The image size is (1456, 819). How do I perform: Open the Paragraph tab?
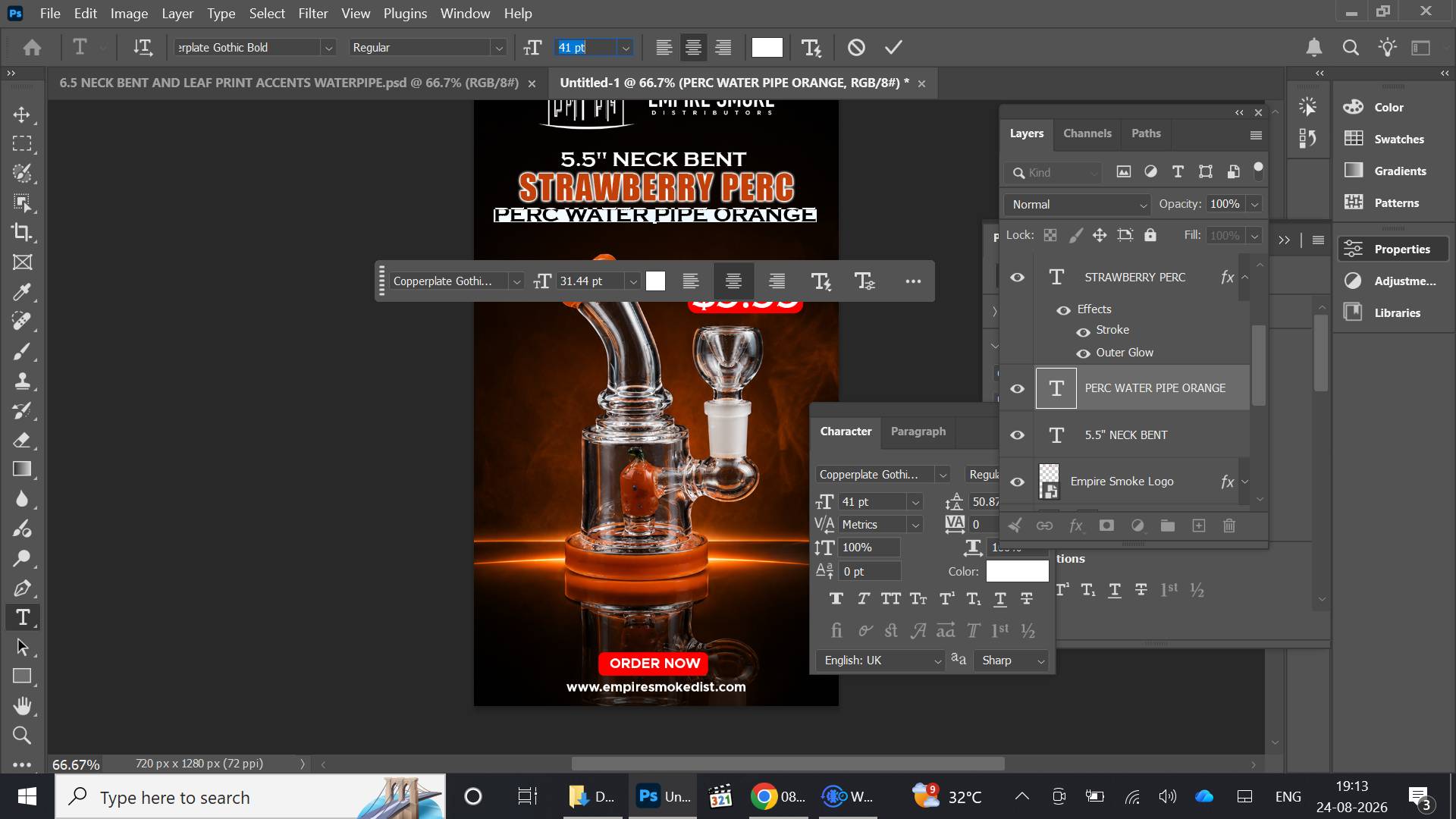coord(918,431)
